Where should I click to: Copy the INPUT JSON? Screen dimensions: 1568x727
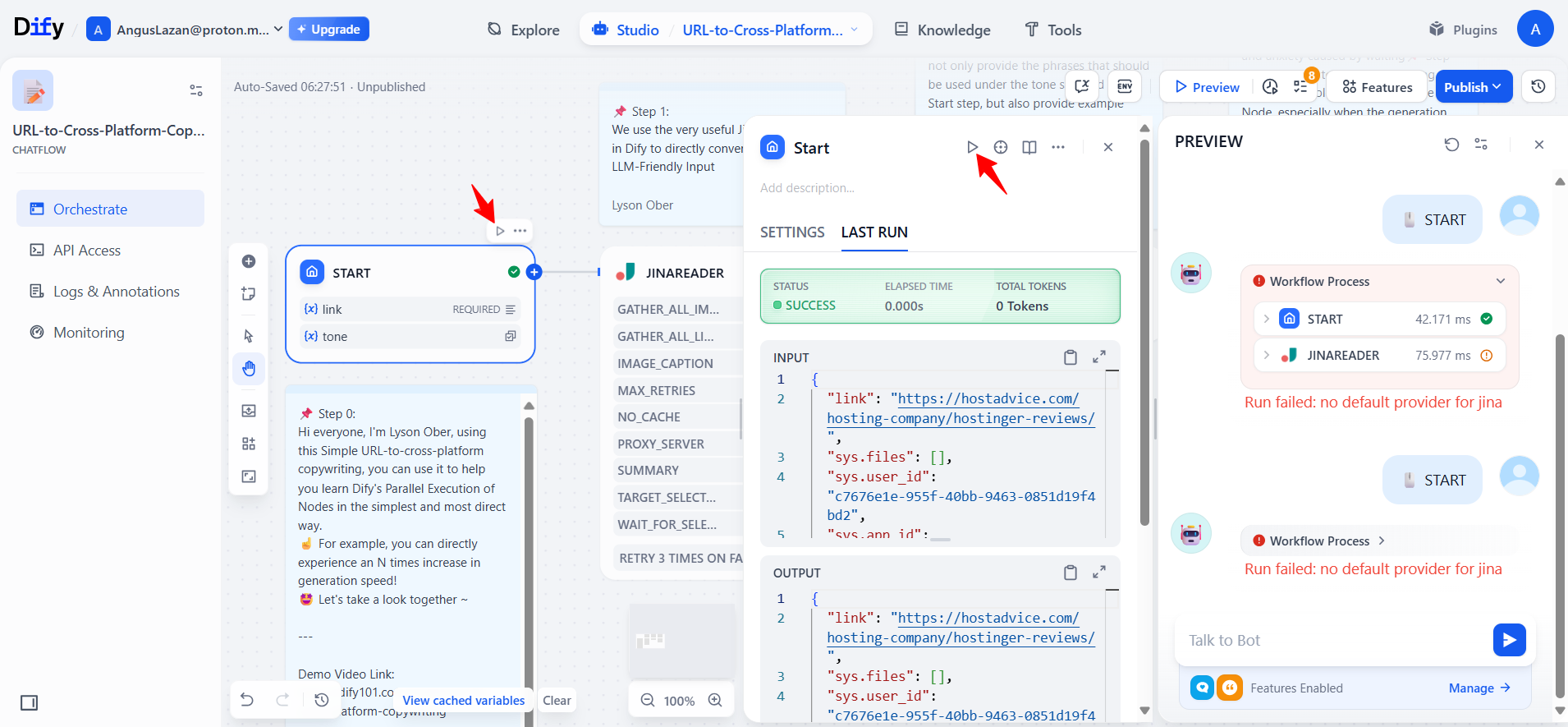(1071, 357)
